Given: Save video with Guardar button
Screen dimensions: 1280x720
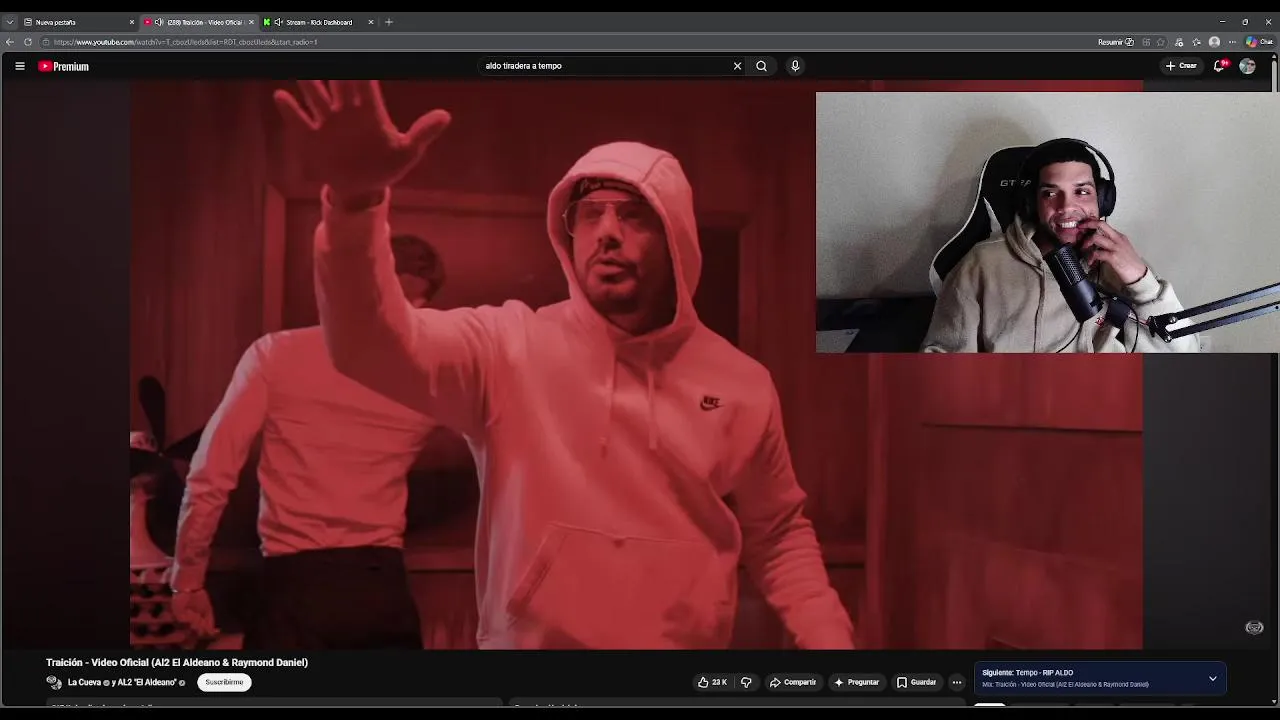Looking at the screenshot, I should (x=916, y=682).
